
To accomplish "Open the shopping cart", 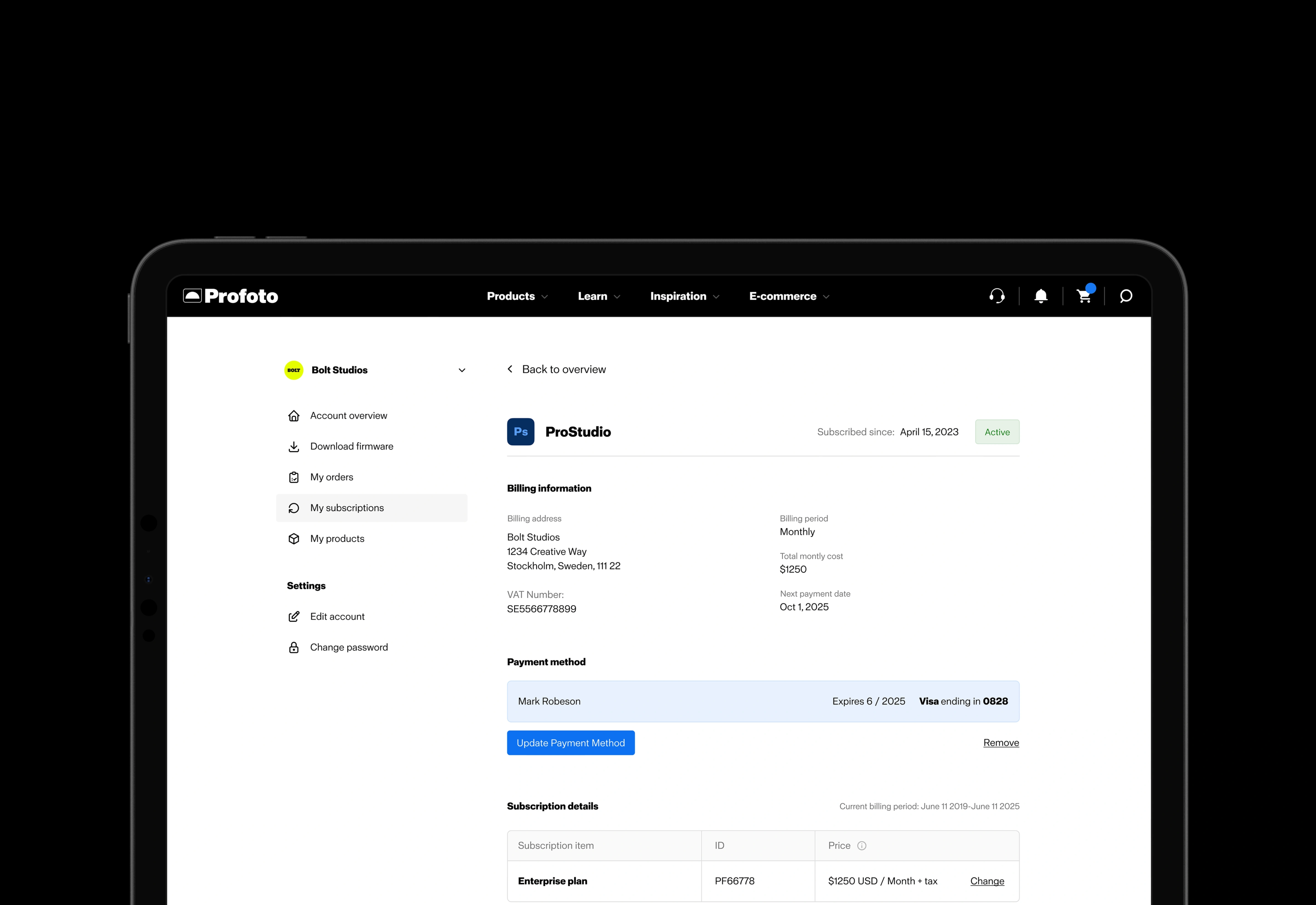I will point(1084,296).
